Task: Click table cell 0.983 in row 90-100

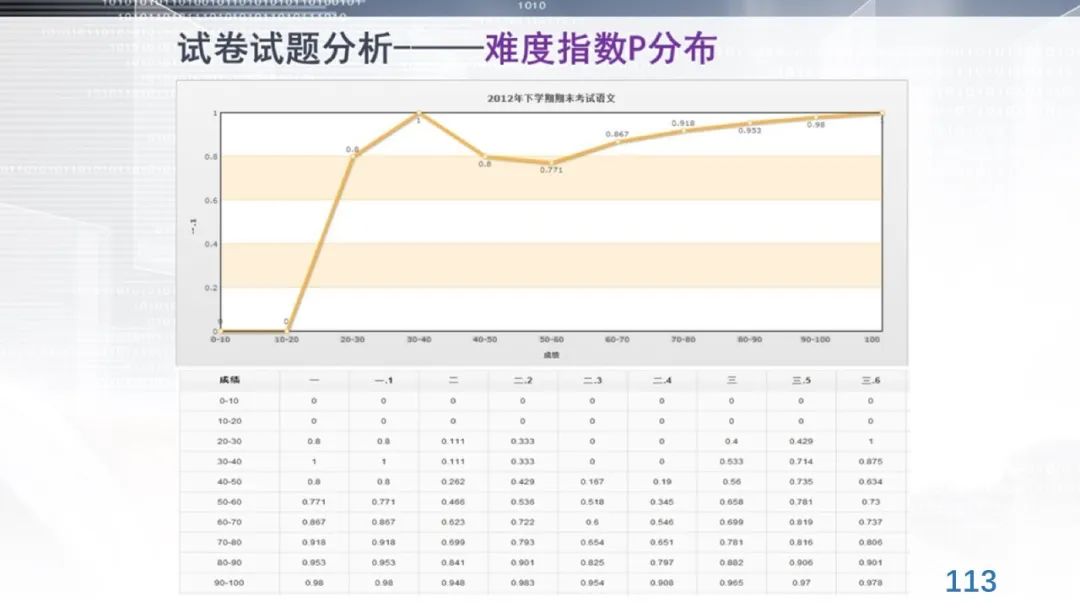Action: pyautogui.click(x=523, y=583)
